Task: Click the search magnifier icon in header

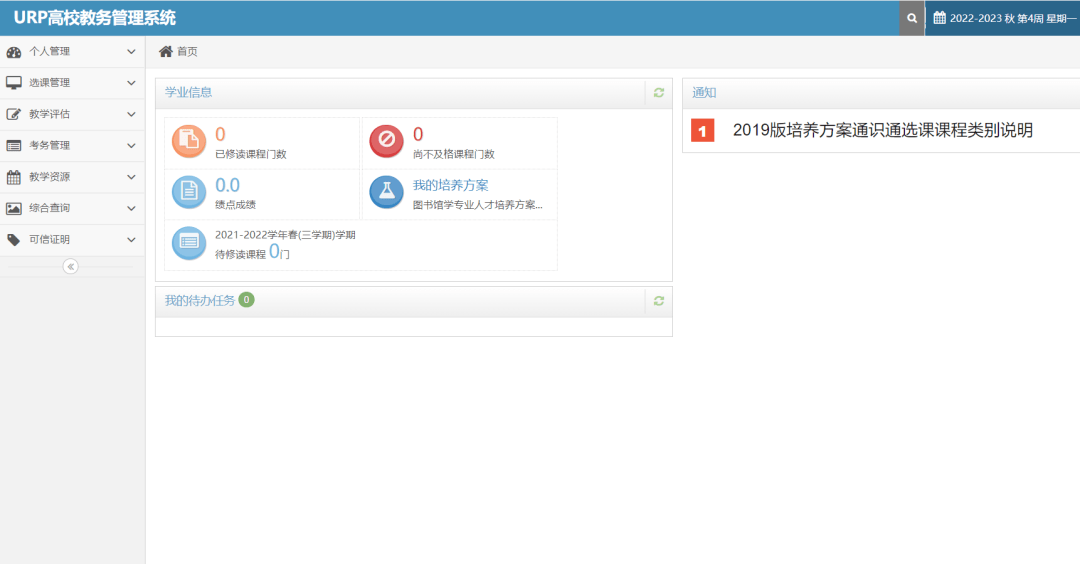Action: 912,19
